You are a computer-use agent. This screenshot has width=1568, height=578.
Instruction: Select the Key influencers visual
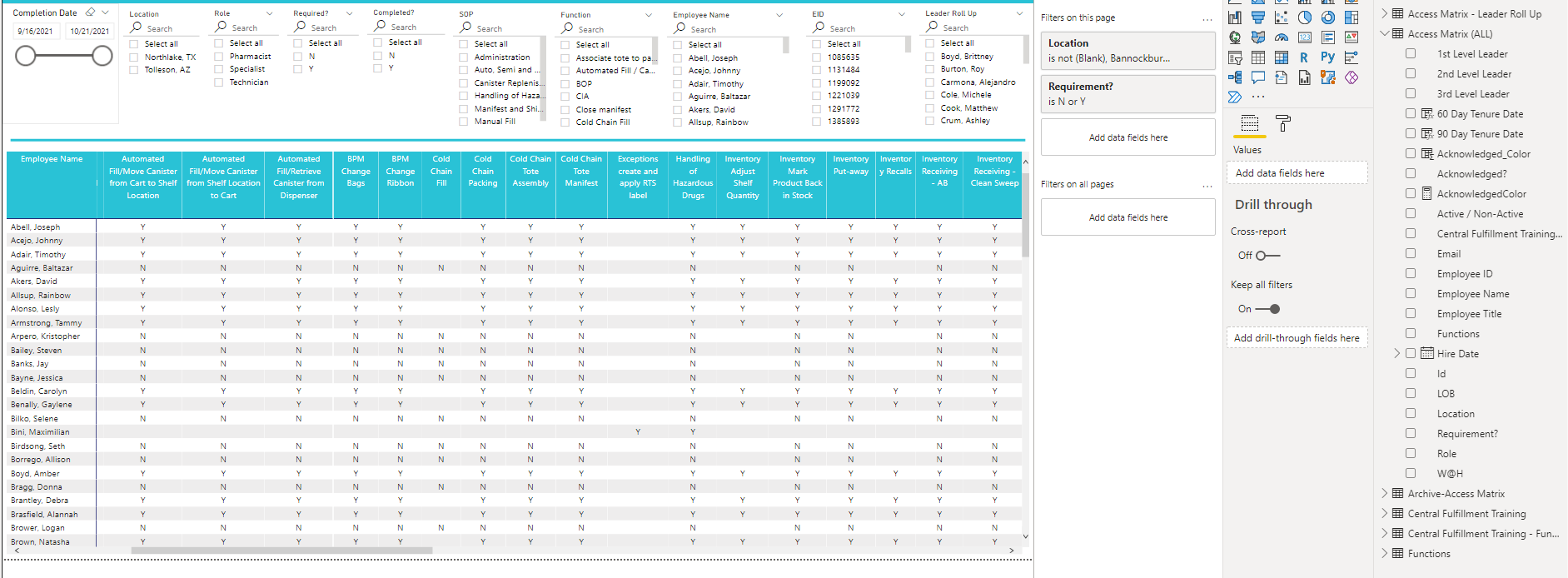point(1351,57)
